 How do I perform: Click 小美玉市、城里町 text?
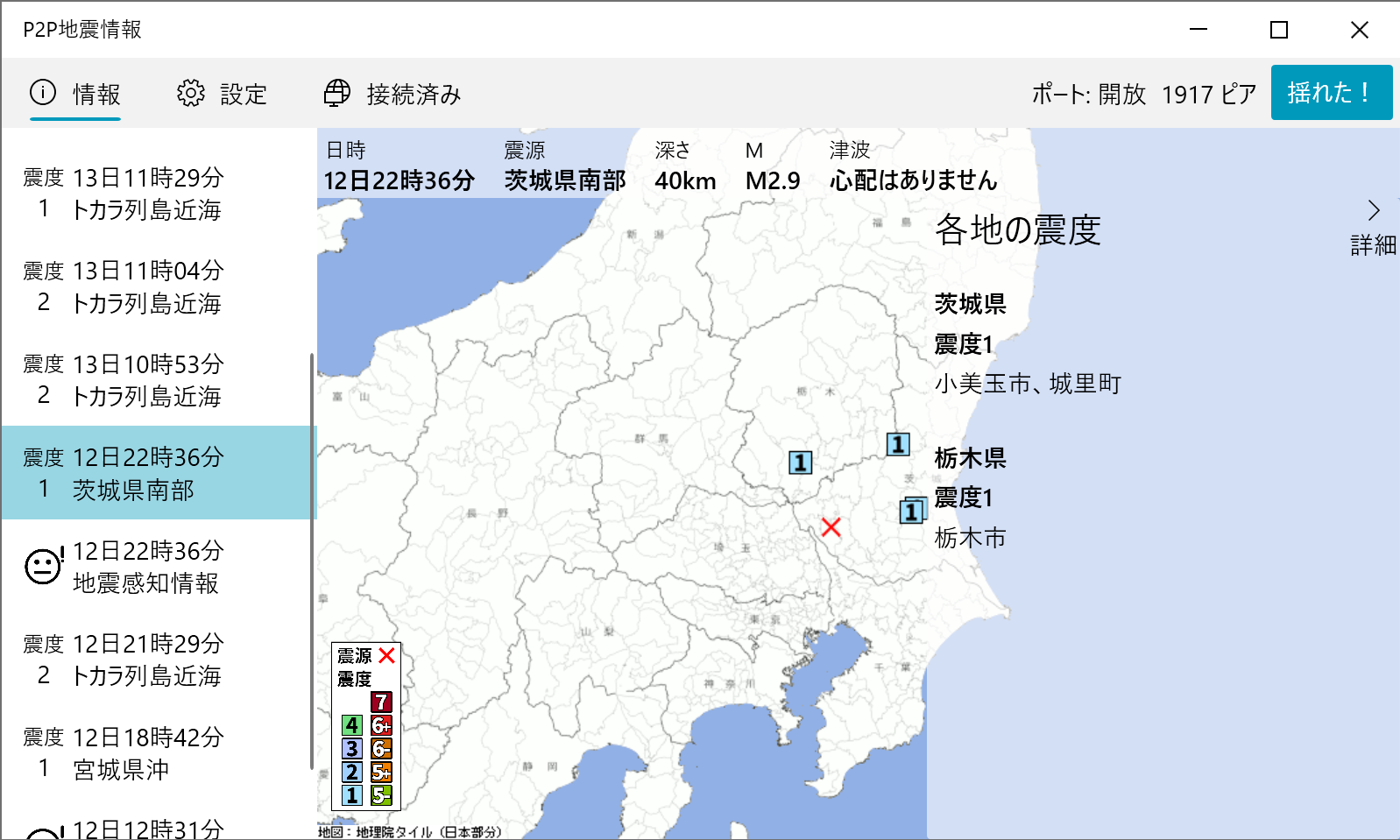point(1028,384)
